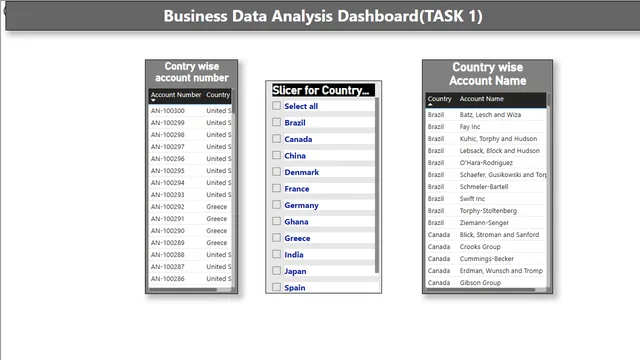Select the AN-100286 cell
Screen dimensions: 640x360
[x=168, y=279]
